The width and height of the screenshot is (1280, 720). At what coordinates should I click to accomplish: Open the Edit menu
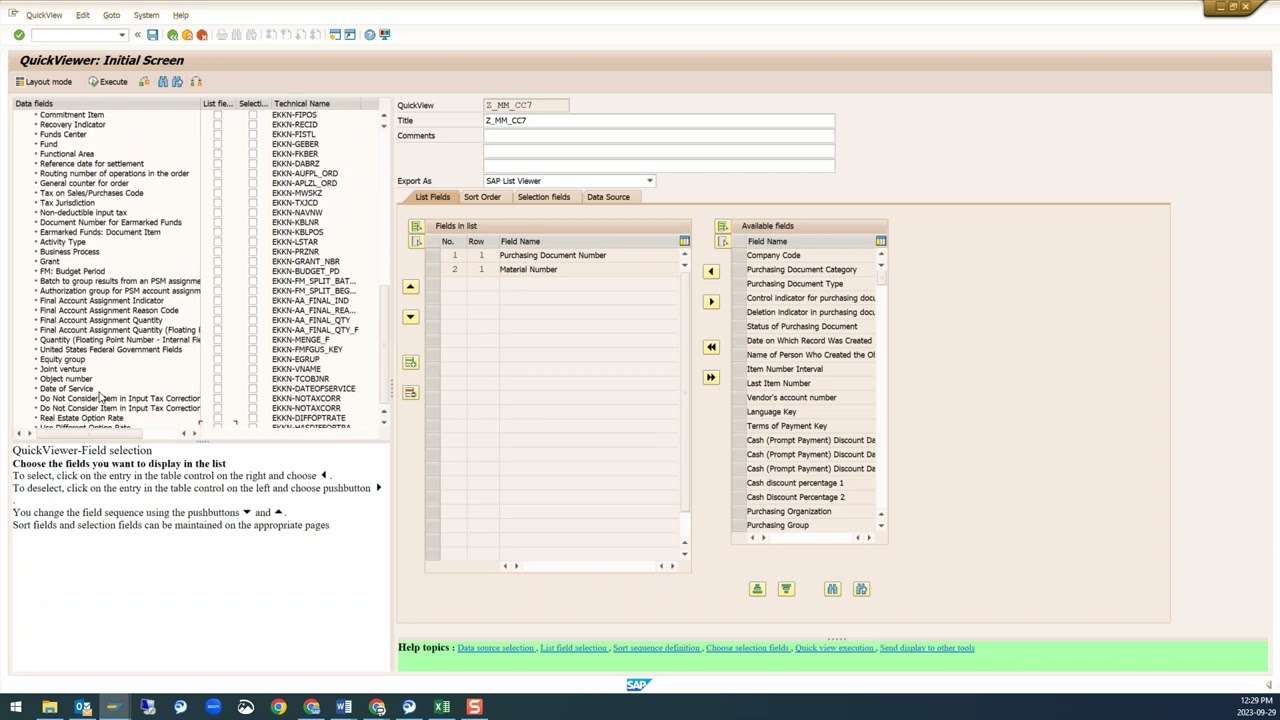coord(83,15)
